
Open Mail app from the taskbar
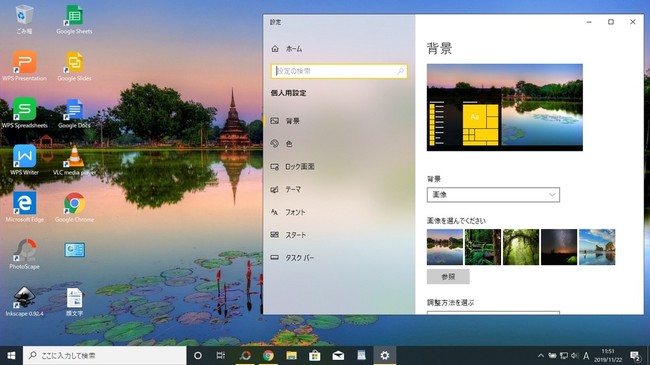(338, 355)
